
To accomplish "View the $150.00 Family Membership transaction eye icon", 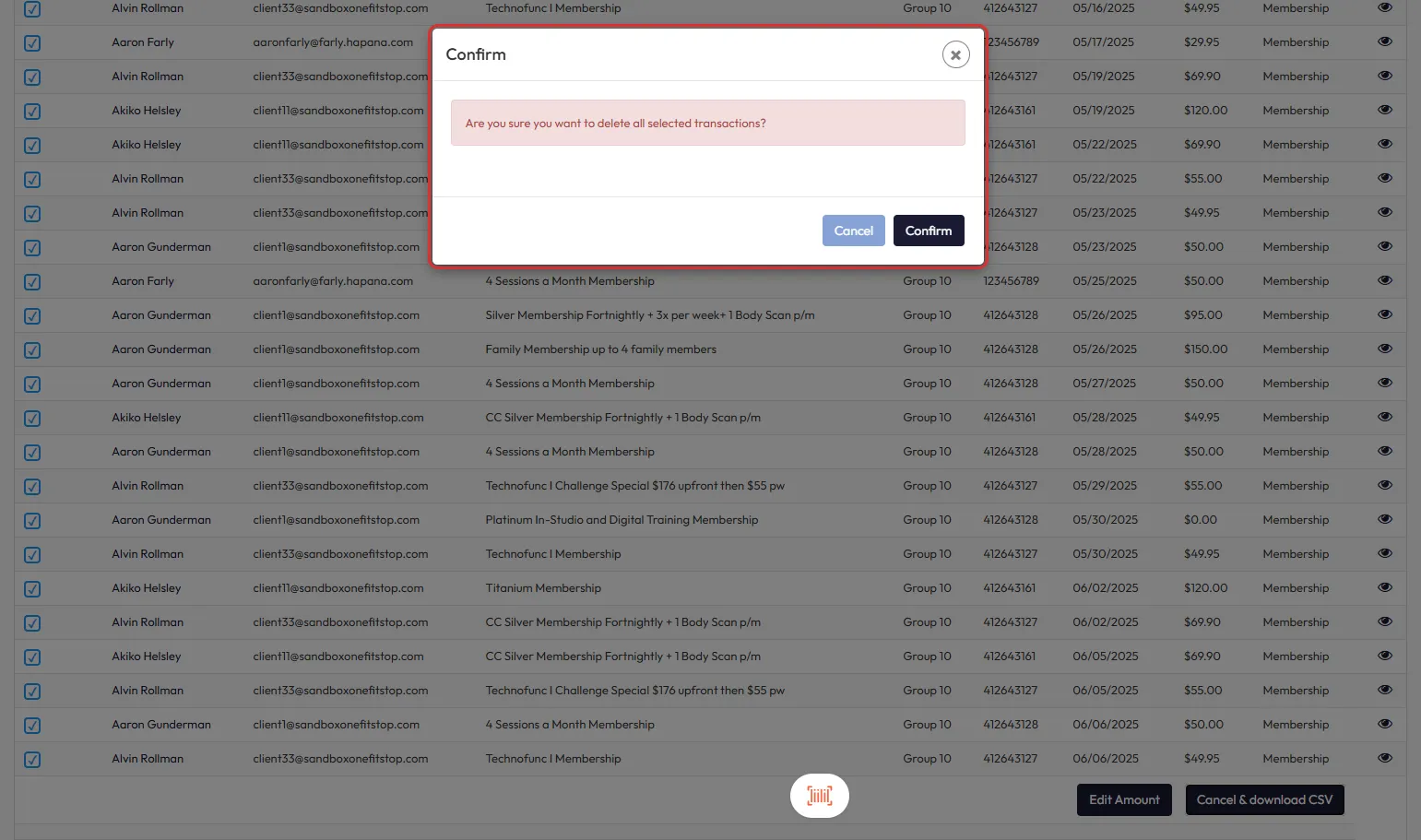I will (1384, 349).
